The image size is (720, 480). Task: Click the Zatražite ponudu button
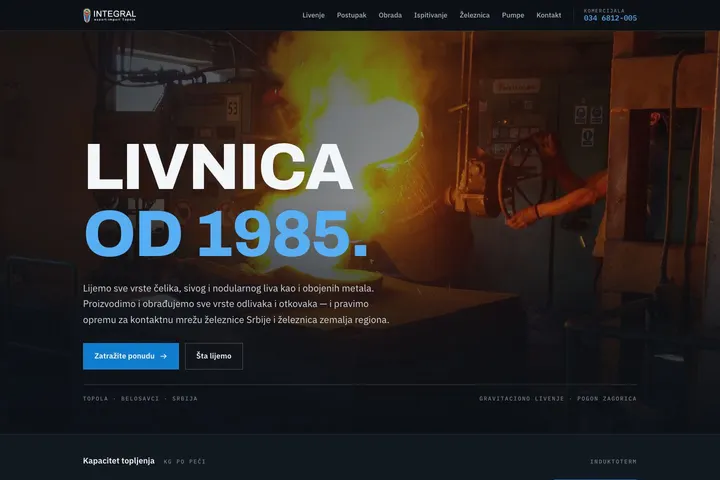(x=131, y=356)
